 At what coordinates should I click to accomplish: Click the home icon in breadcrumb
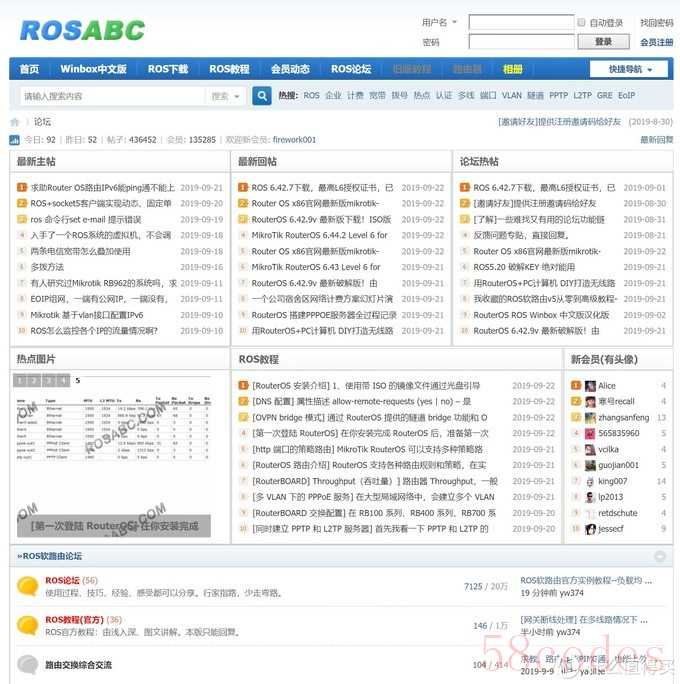coord(15,122)
